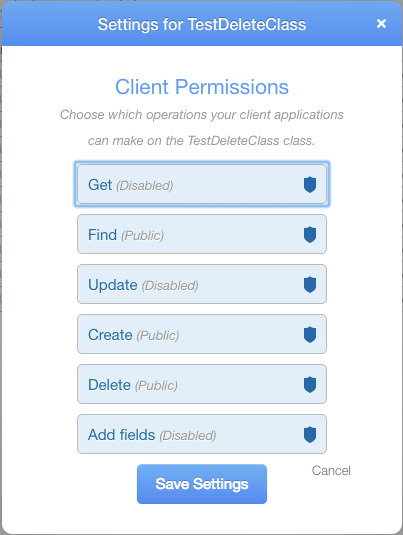Viewport: 403px width, 535px height.
Task: Click the Save Settings button
Action: coord(202,484)
